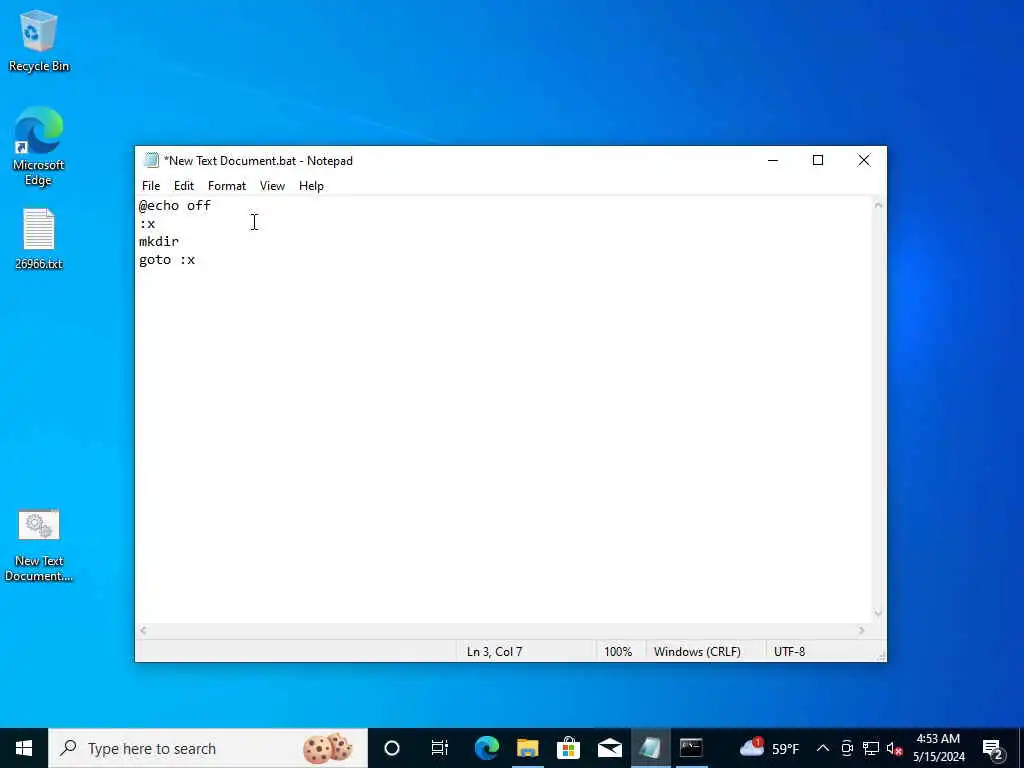Open the notification center icon

coord(993,748)
